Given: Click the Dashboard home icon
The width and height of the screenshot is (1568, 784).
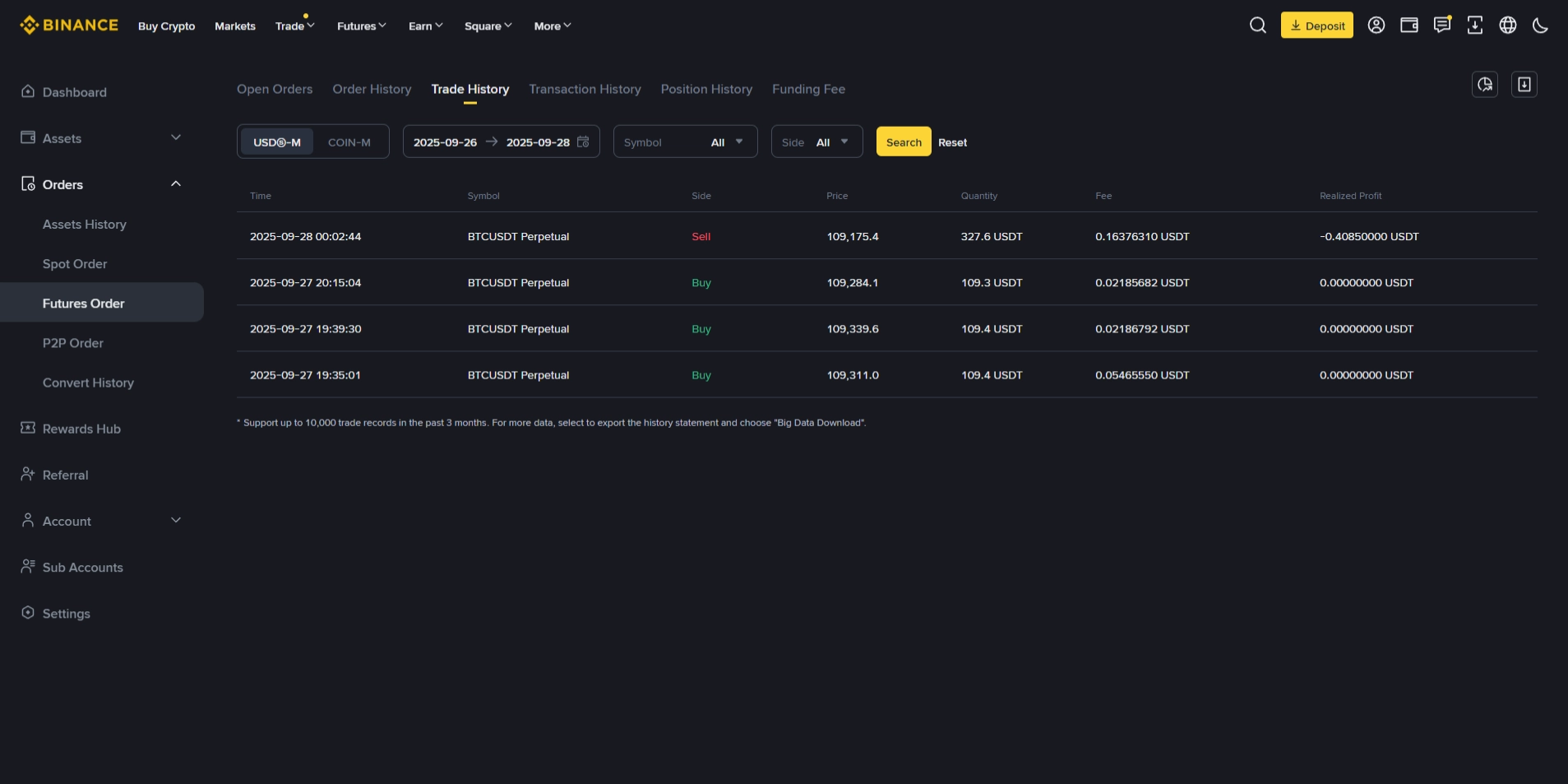Looking at the screenshot, I should tap(28, 91).
